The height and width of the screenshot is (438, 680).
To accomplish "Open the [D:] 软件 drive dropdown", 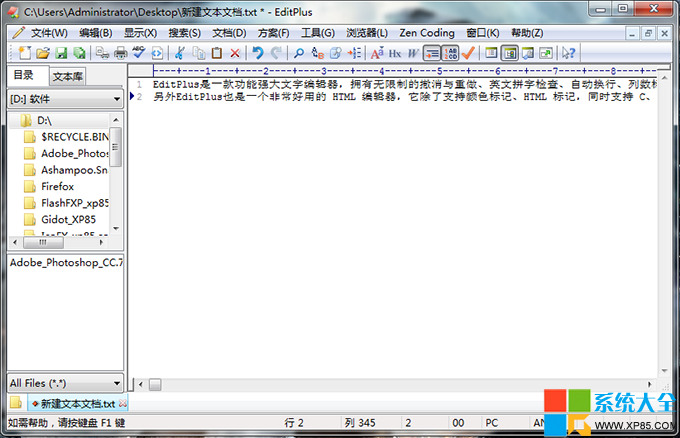I will [65, 99].
